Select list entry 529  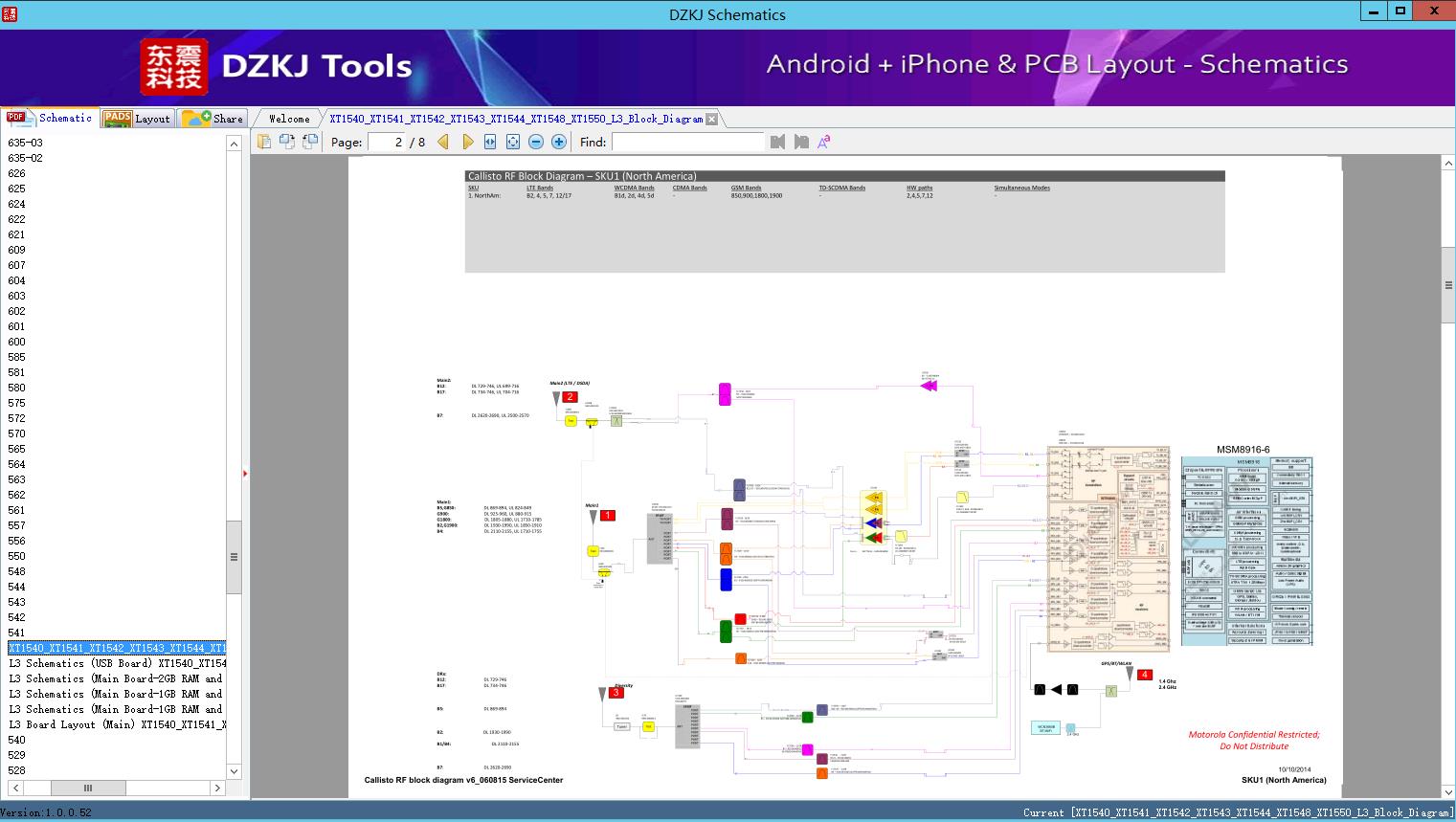(17, 755)
